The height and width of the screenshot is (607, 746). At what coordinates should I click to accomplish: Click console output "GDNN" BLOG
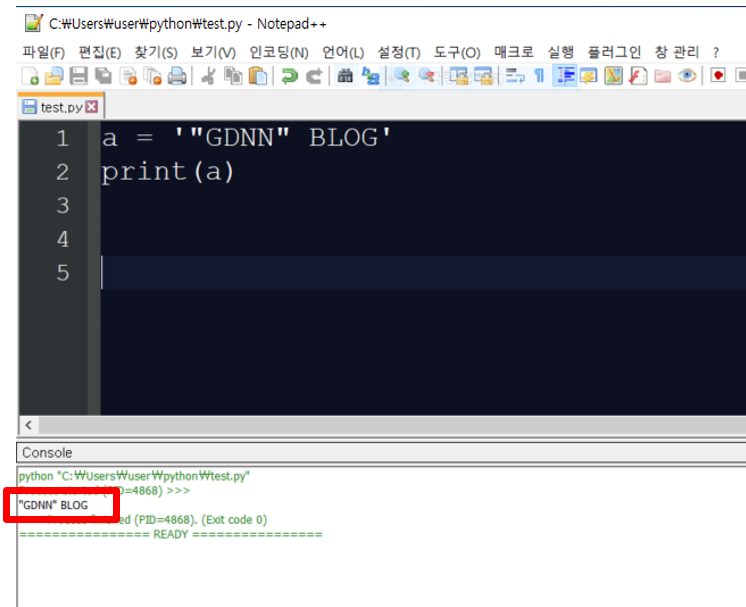pos(53,505)
